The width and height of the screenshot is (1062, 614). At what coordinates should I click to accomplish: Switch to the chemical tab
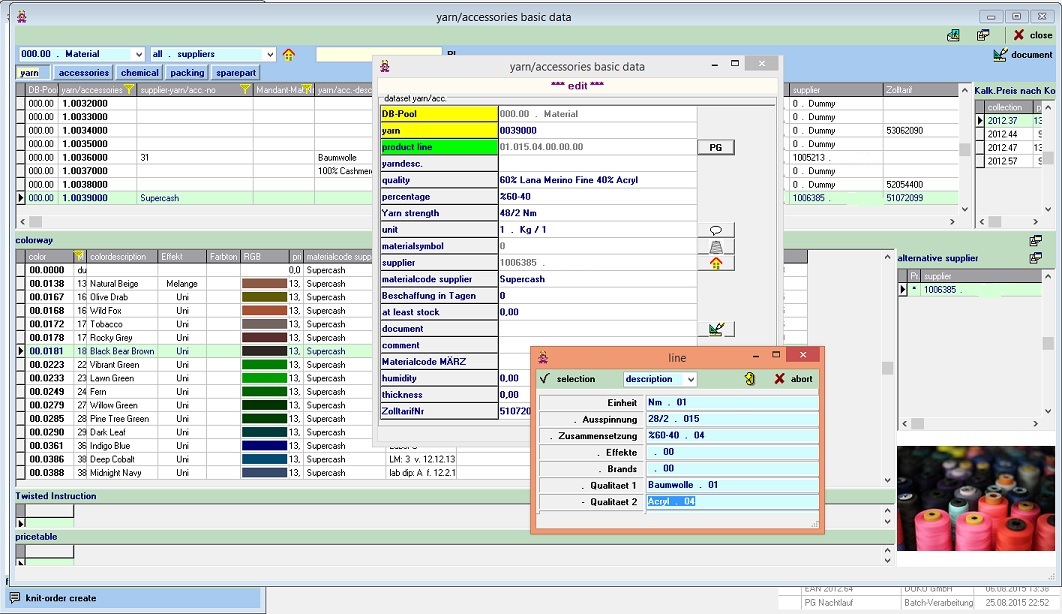click(x=139, y=73)
